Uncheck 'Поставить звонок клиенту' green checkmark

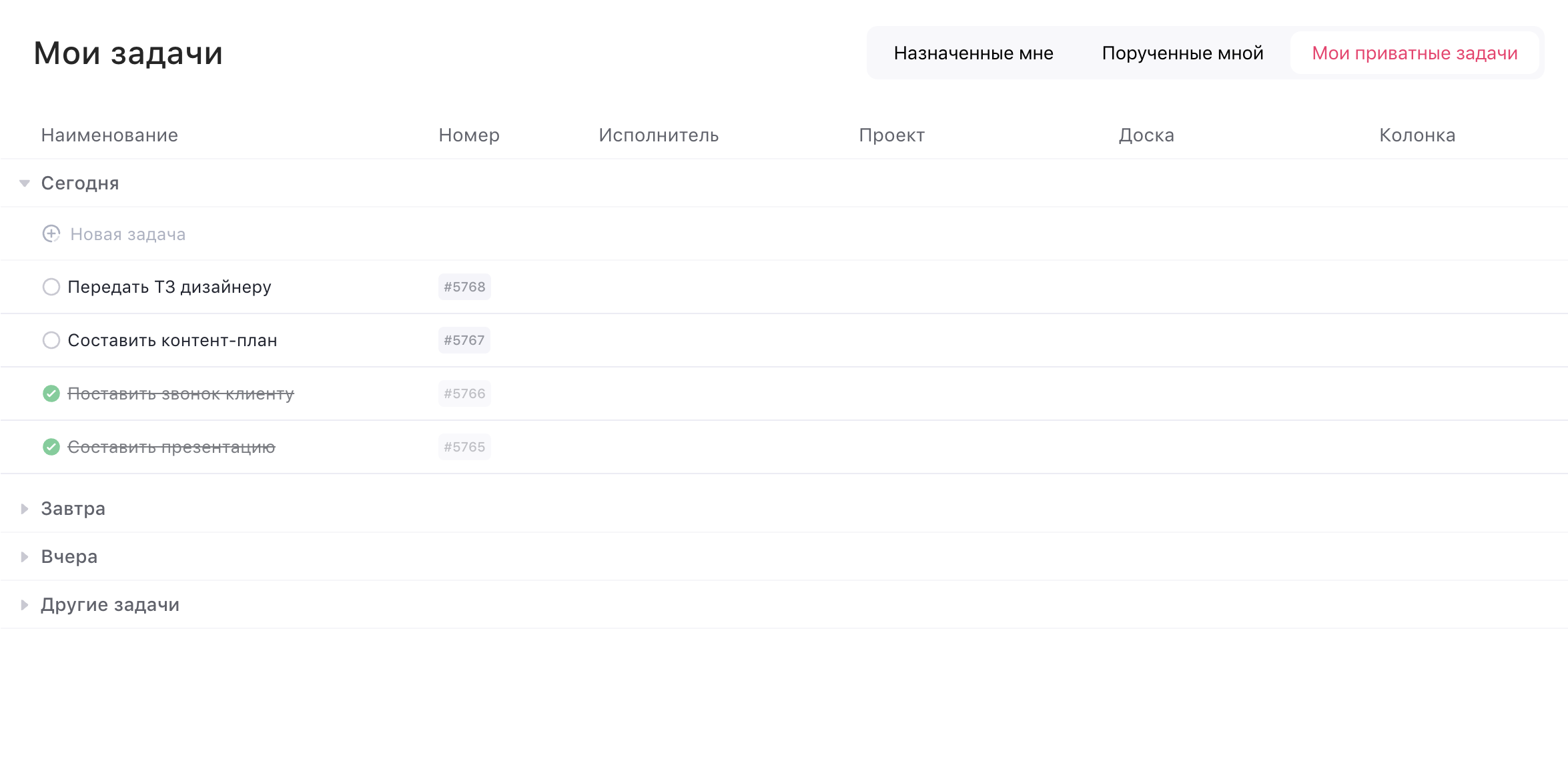click(x=51, y=394)
